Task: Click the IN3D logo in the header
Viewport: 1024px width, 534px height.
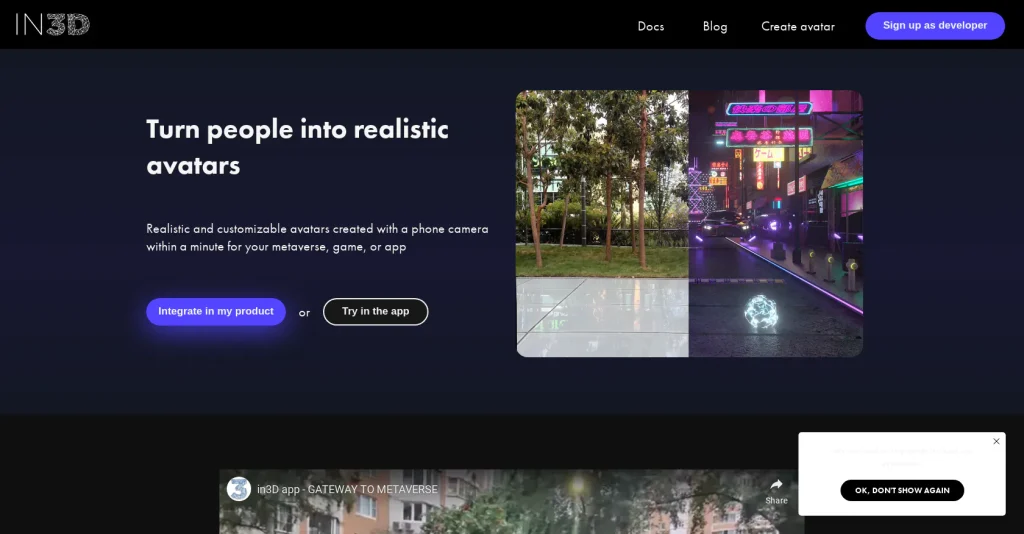Action: tap(52, 25)
